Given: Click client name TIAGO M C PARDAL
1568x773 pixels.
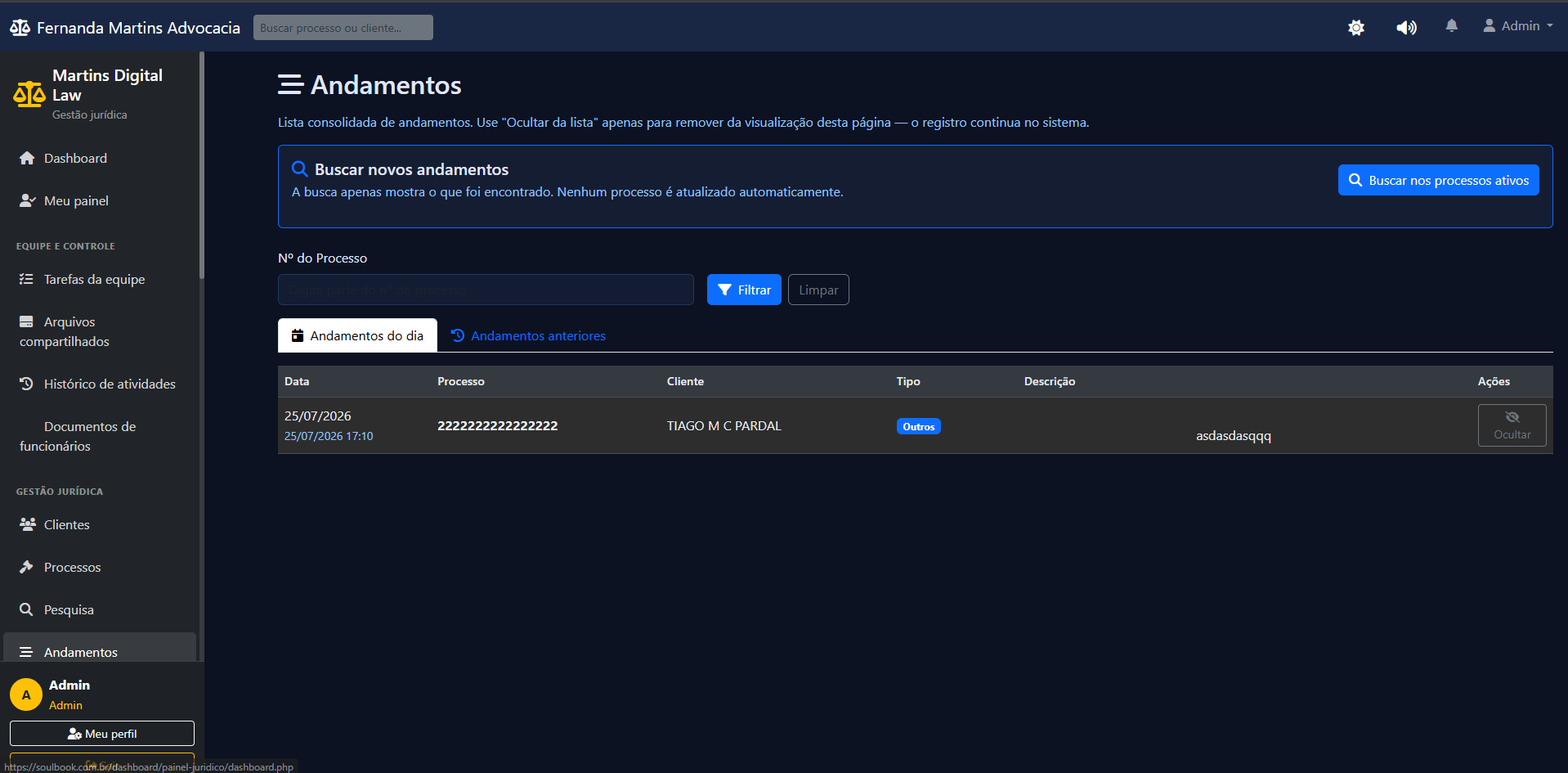Looking at the screenshot, I should point(724,425).
